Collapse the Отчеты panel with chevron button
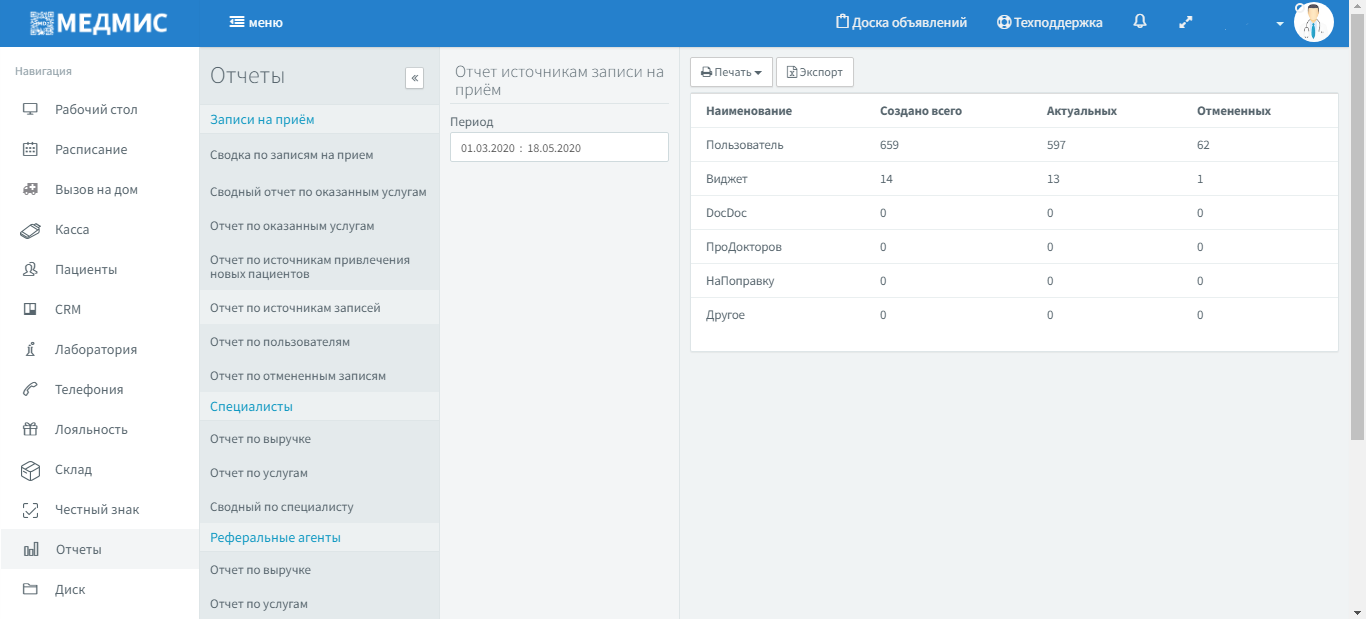The width and height of the screenshot is (1366, 619). [x=414, y=79]
